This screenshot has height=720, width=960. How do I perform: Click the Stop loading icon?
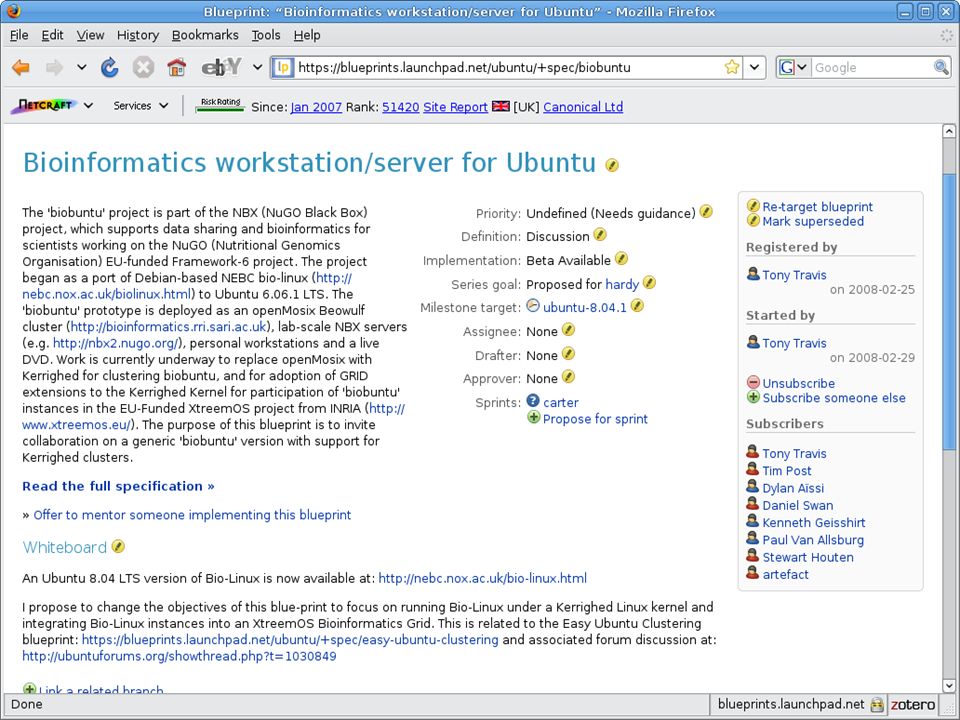pos(143,67)
